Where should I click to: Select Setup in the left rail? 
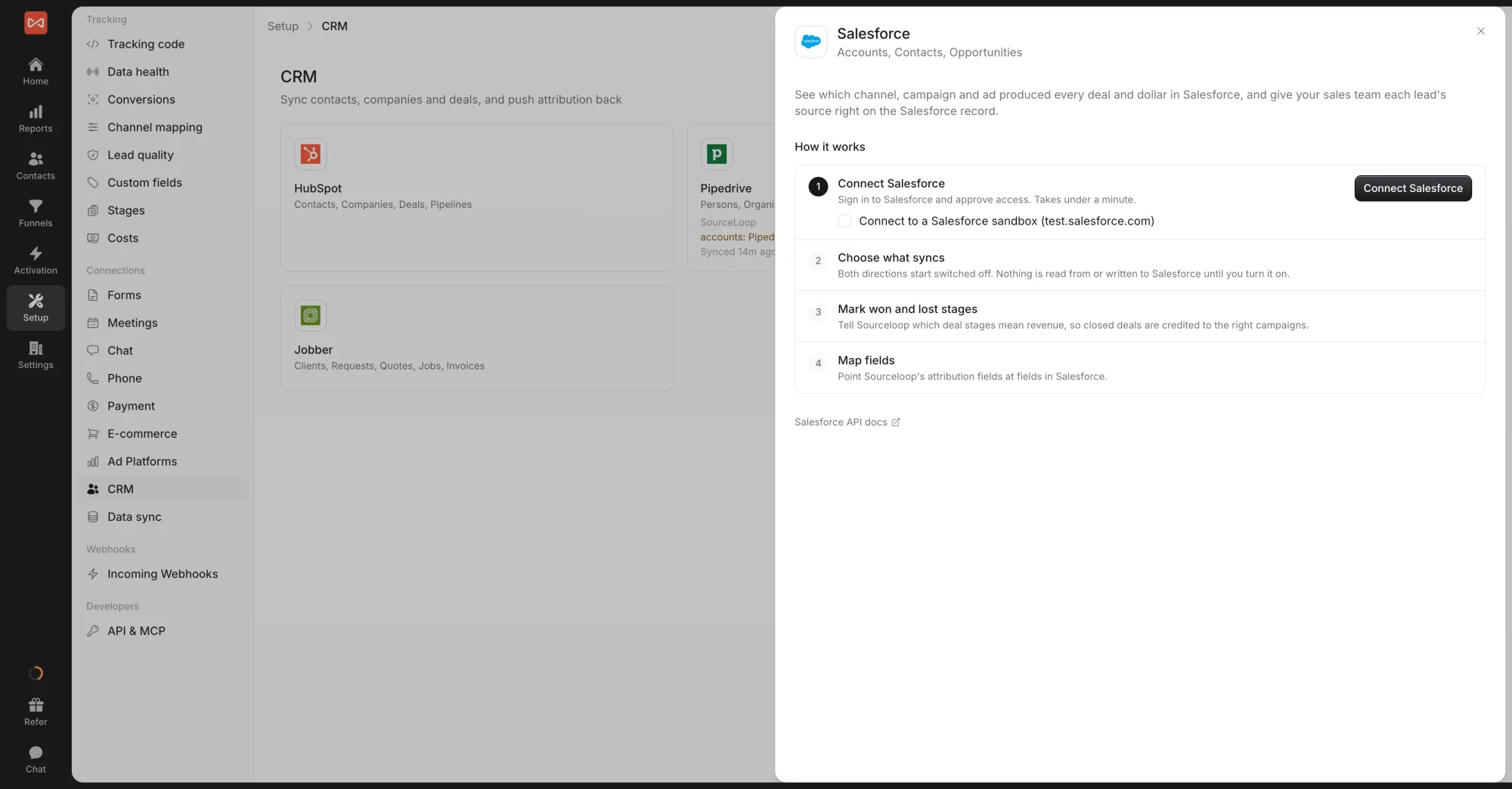[x=36, y=308]
